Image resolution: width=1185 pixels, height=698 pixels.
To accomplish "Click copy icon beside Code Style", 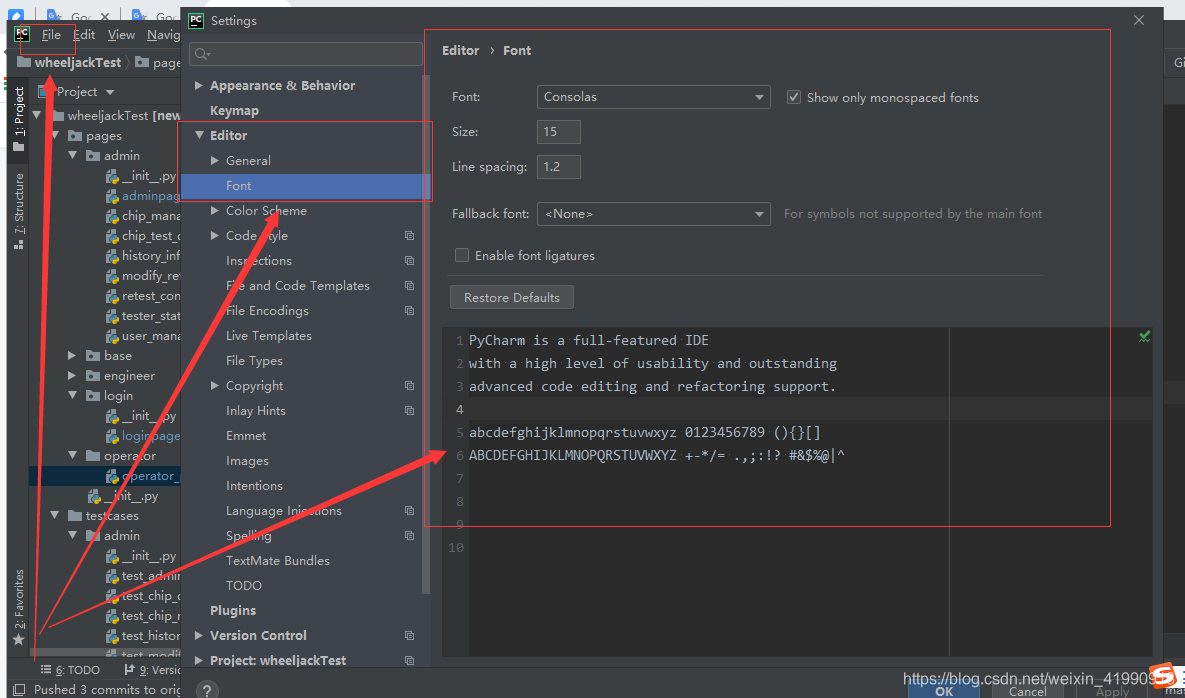I will pos(409,236).
